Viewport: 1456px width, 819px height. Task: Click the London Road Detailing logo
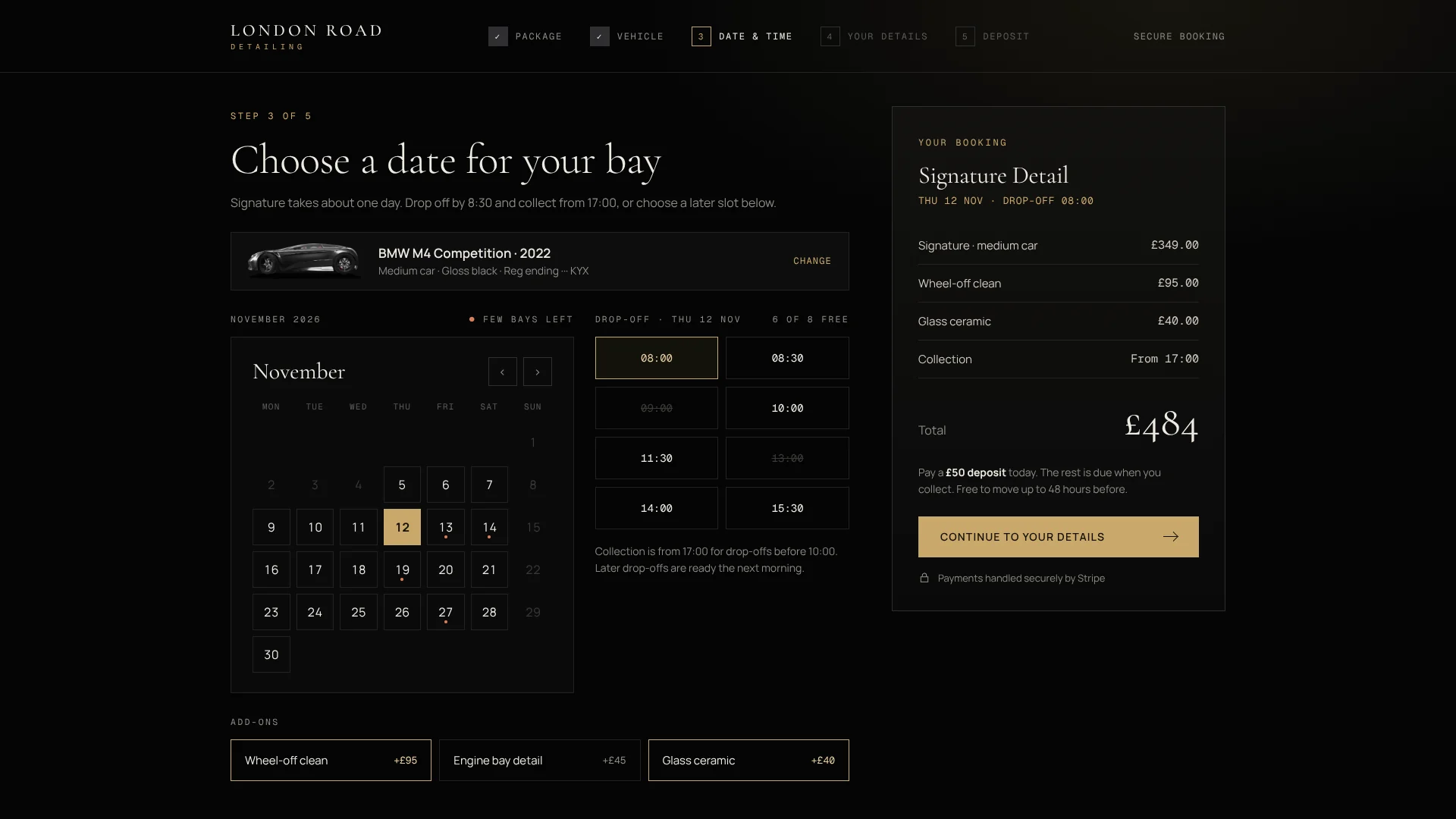(306, 36)
